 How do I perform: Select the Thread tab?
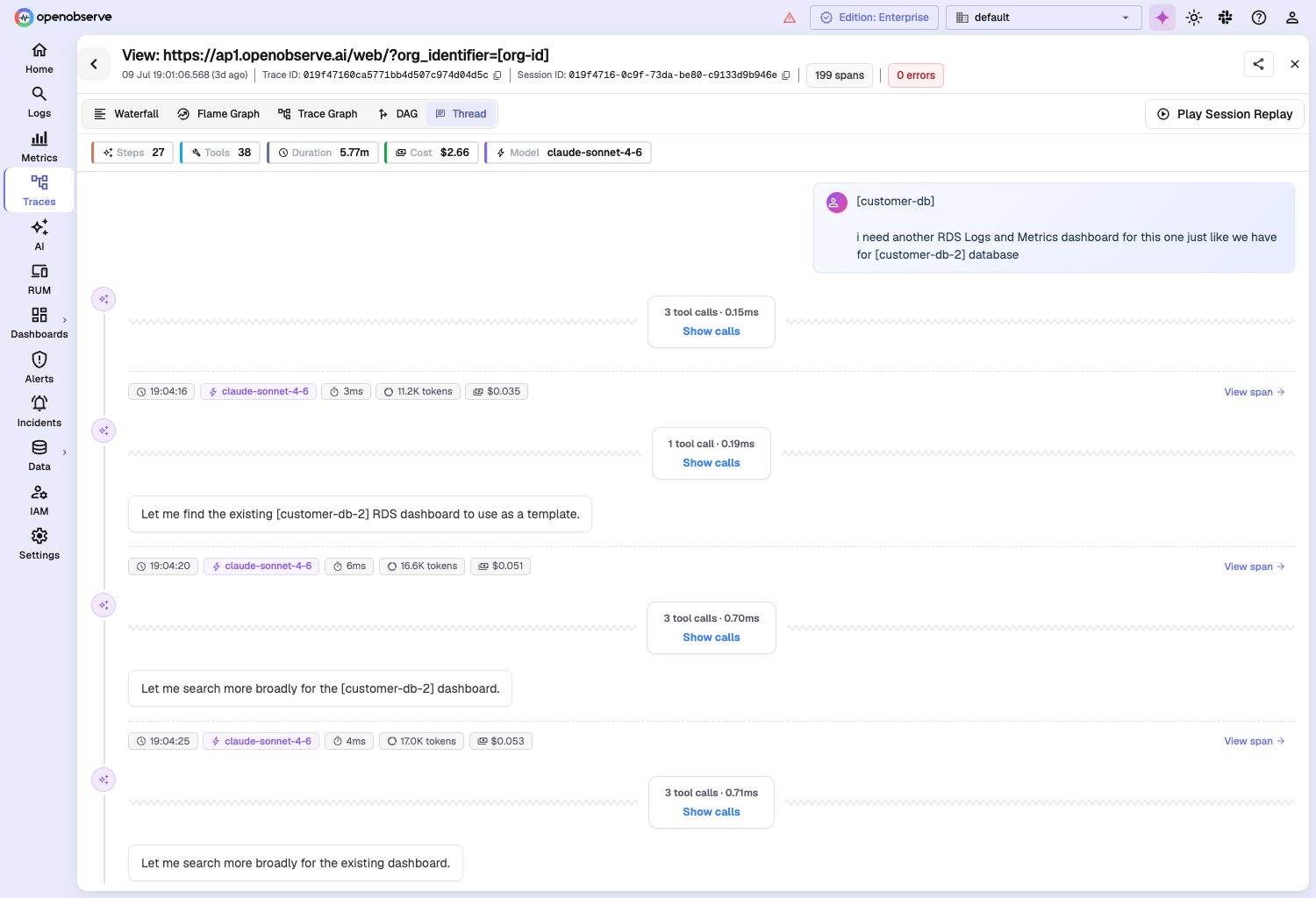click(x=461, y=114)
